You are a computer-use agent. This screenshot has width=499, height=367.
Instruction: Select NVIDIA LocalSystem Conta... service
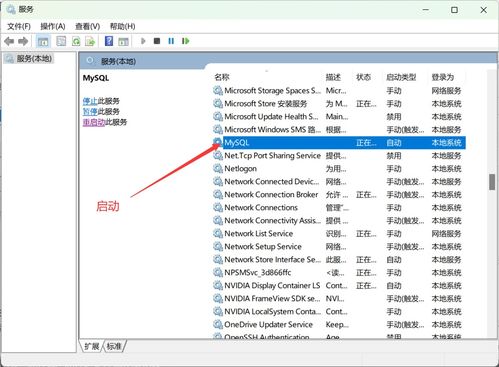pyautogui.click(x=339, y=312)
